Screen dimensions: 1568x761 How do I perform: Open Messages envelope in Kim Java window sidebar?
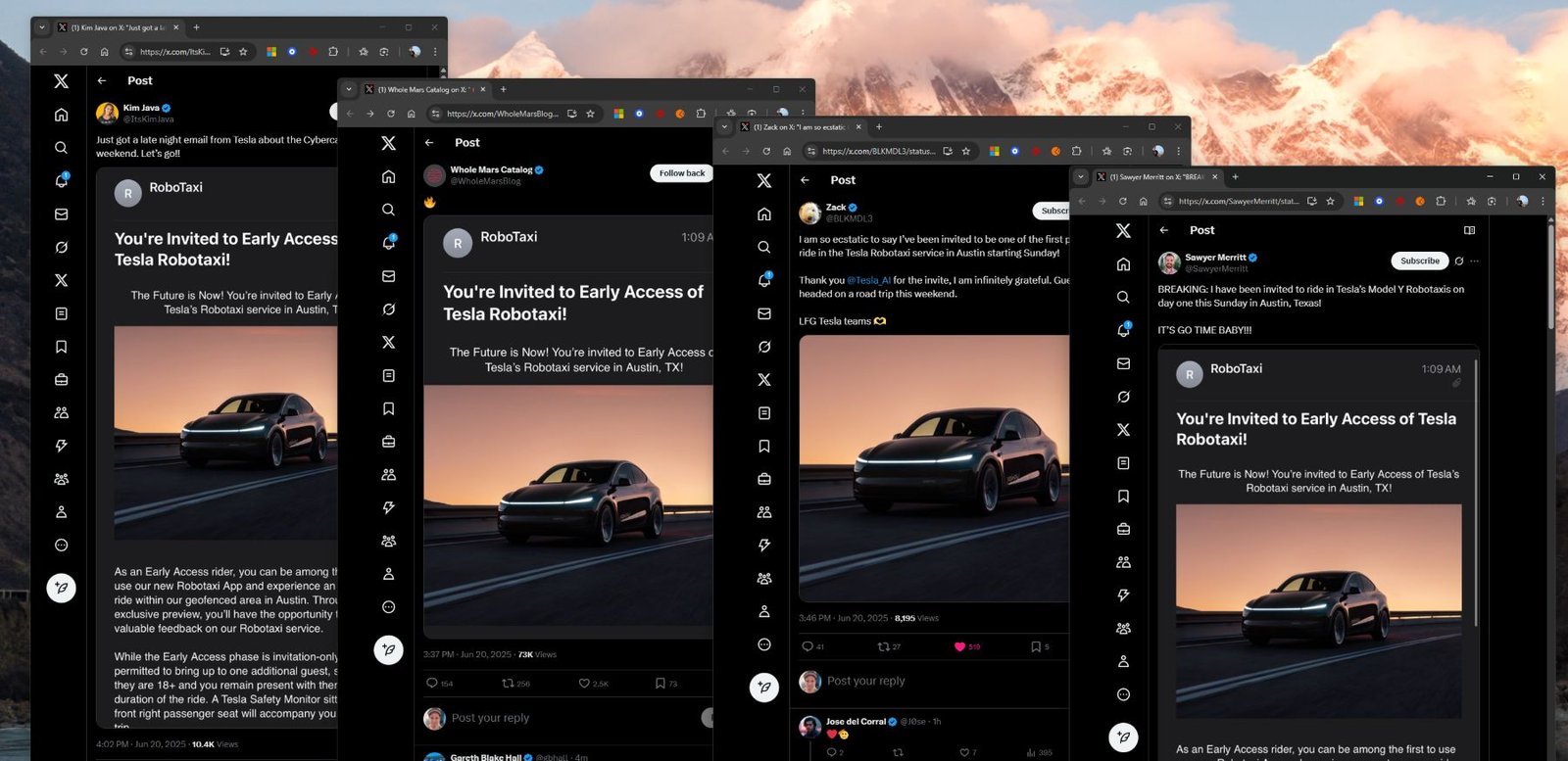point(61,214)
